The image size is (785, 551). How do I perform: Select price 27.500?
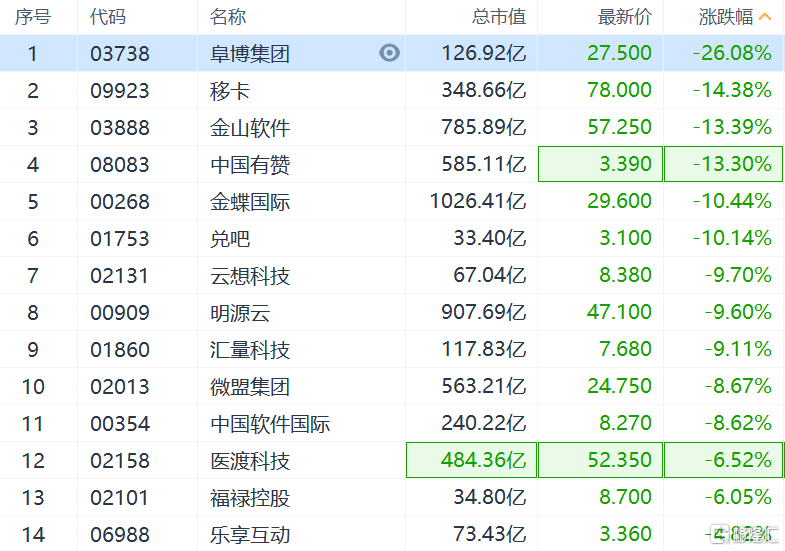619,53
